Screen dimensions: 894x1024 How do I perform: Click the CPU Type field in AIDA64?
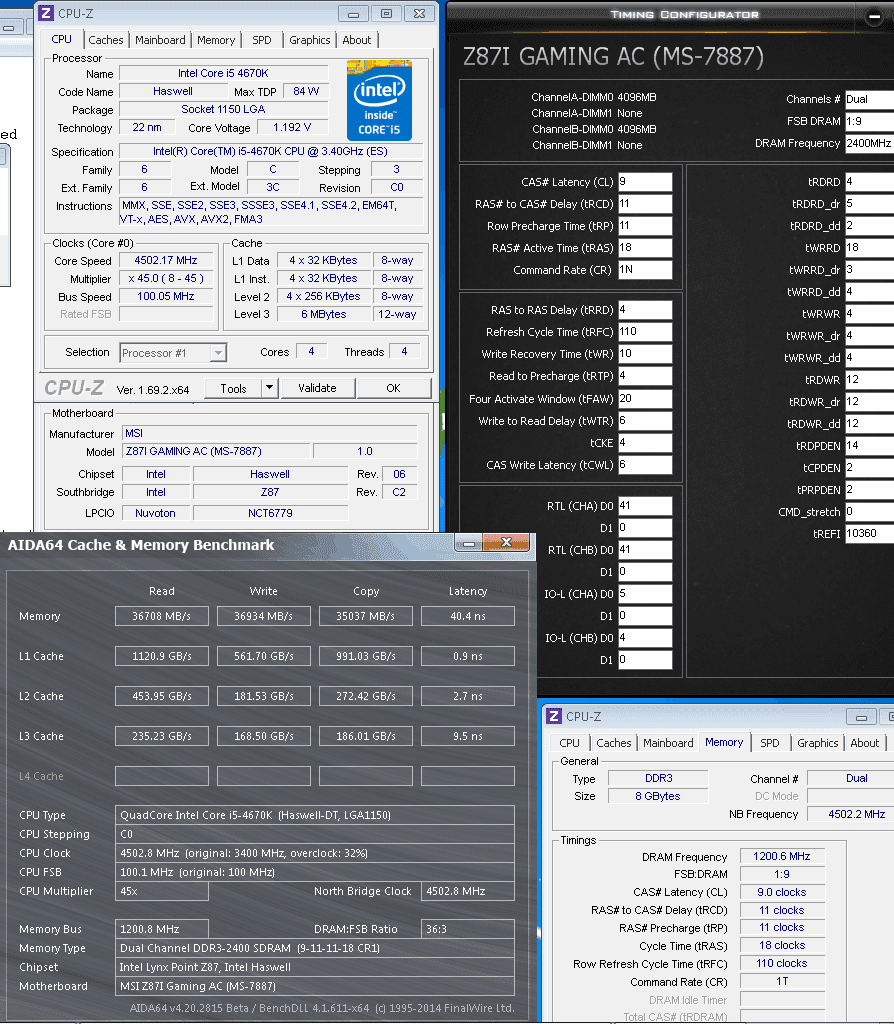point(315,815)
